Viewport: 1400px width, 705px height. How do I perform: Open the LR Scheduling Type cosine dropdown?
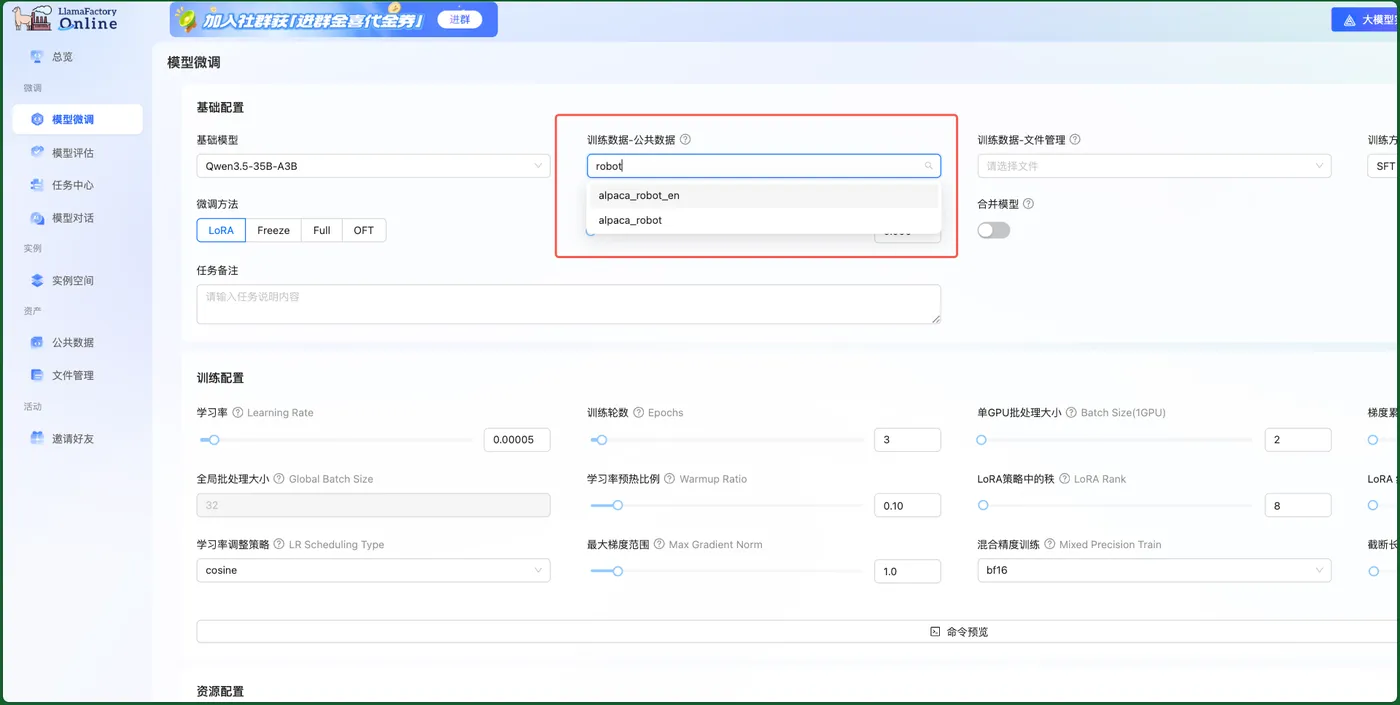tap(373, 570)
